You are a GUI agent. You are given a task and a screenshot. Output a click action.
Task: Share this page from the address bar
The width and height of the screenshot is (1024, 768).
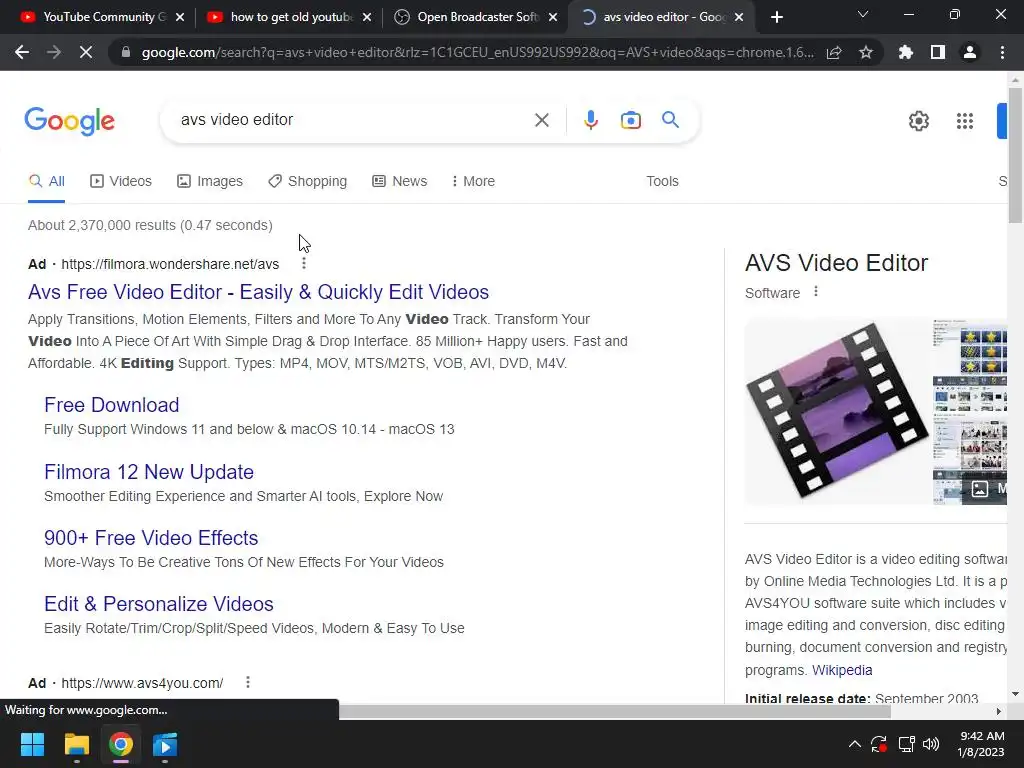pos(834,52)
